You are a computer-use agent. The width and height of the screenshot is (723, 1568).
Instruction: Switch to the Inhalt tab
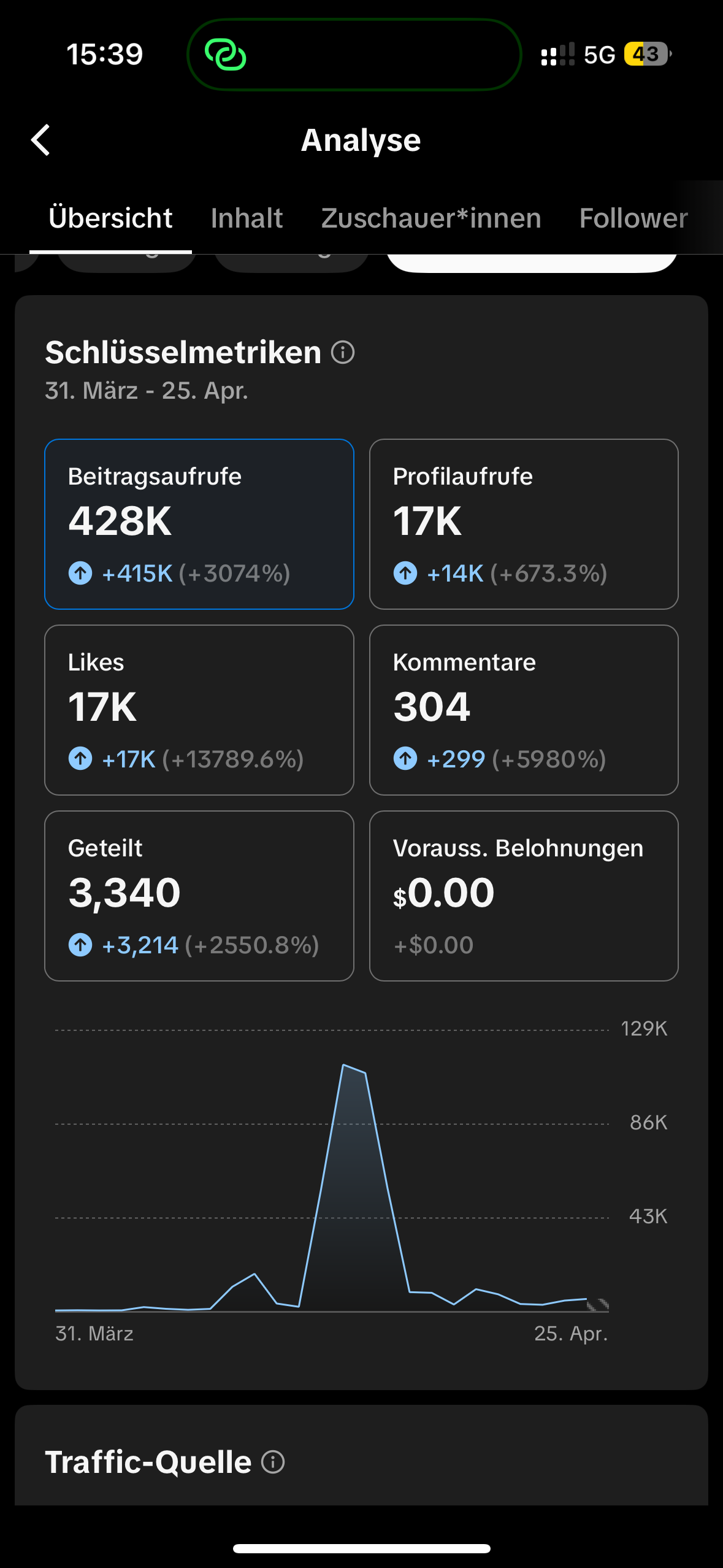[x=247, y=218]
